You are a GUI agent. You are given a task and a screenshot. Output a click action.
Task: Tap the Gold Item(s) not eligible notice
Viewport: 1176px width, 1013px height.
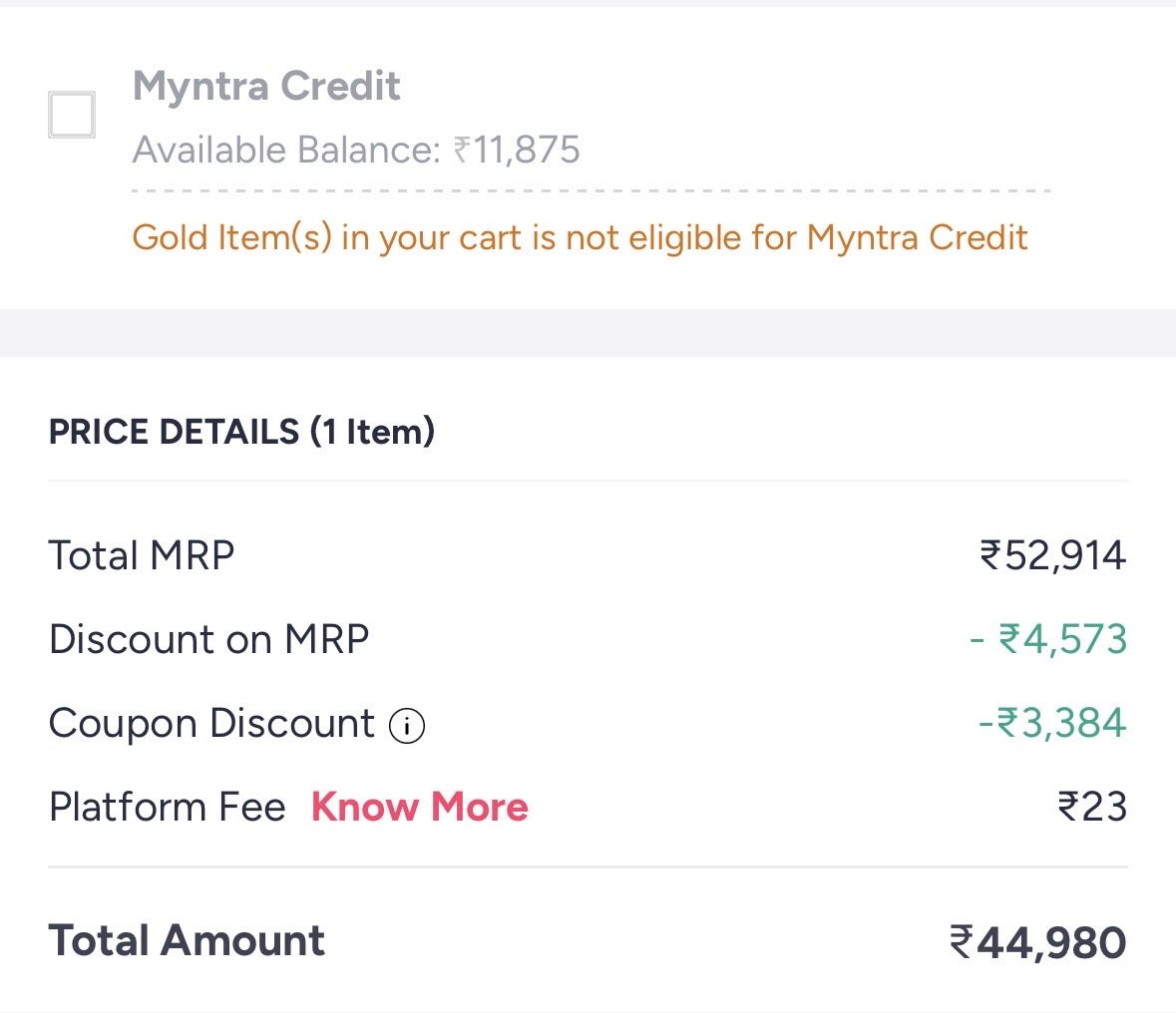click(x=580, y=237)
